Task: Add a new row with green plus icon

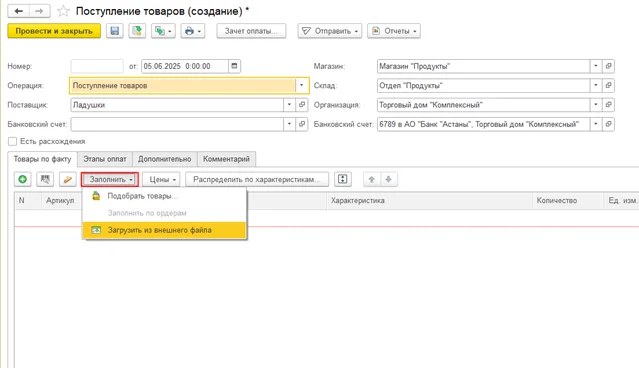Action: pyautogui.click(x=23, y=179)
